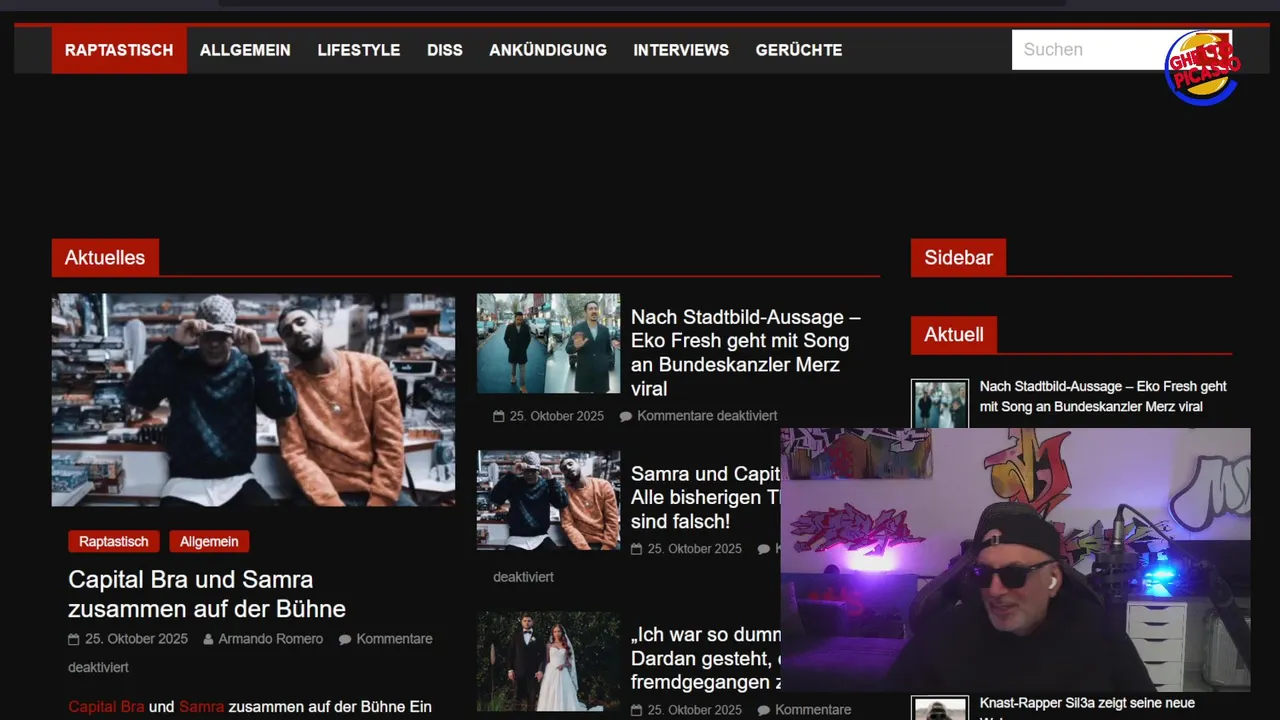Open the Dardan wedding photo thumbnail

pyautogui.click(x=548, y=662)
